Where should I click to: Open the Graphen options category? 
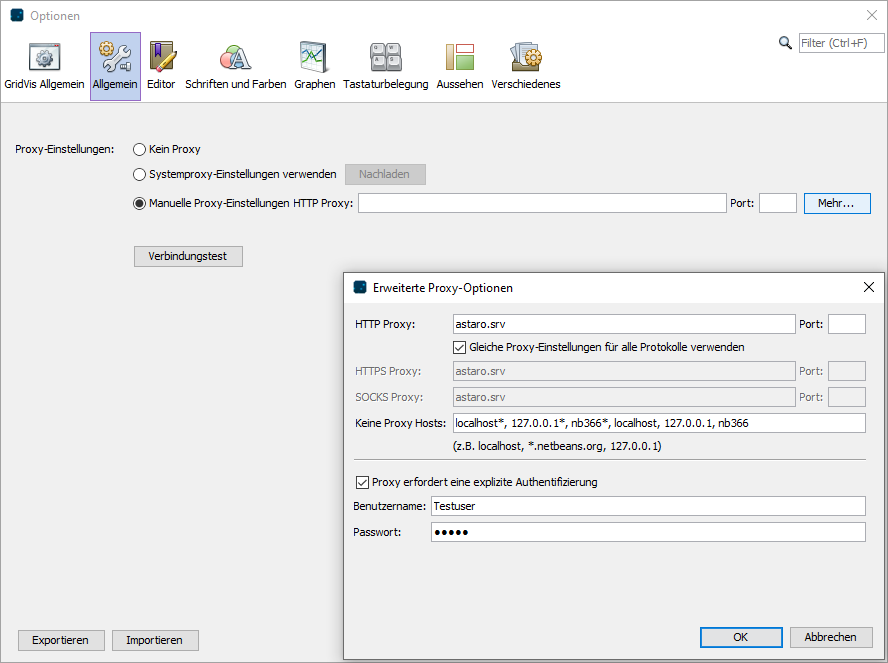coord(314,66)
